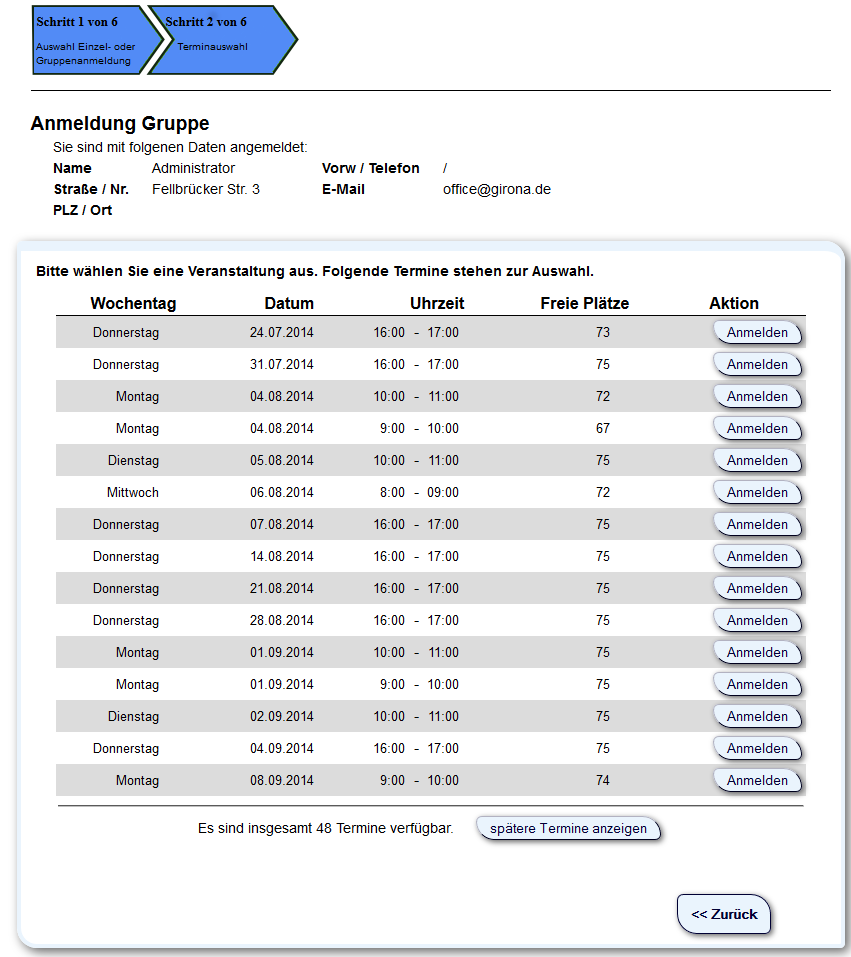Register for the 31.07.2014 appointment

pyautogui.click(x=757, y=365)
